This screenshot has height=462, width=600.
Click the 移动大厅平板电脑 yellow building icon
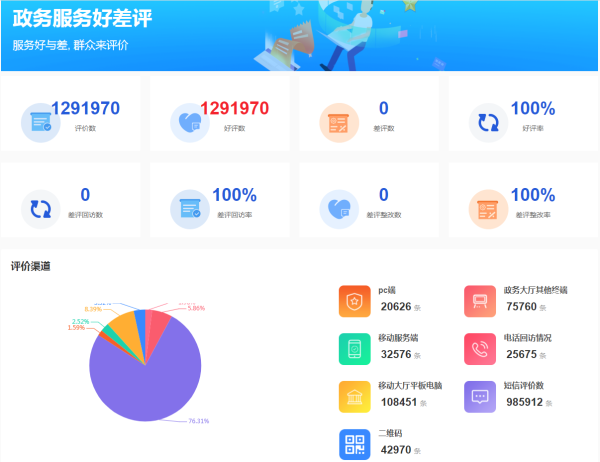(354, 397)
